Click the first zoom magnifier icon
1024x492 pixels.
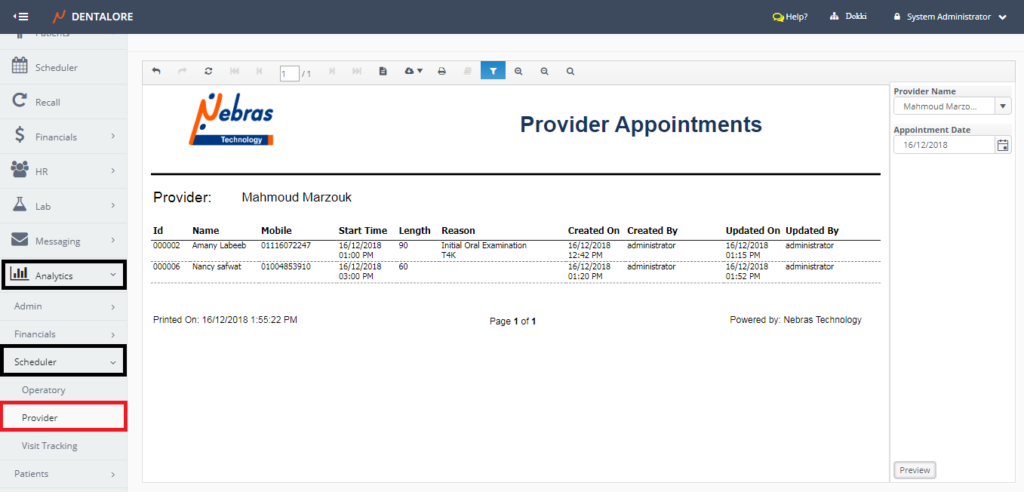pyautogui.click(x=518, y=72)
